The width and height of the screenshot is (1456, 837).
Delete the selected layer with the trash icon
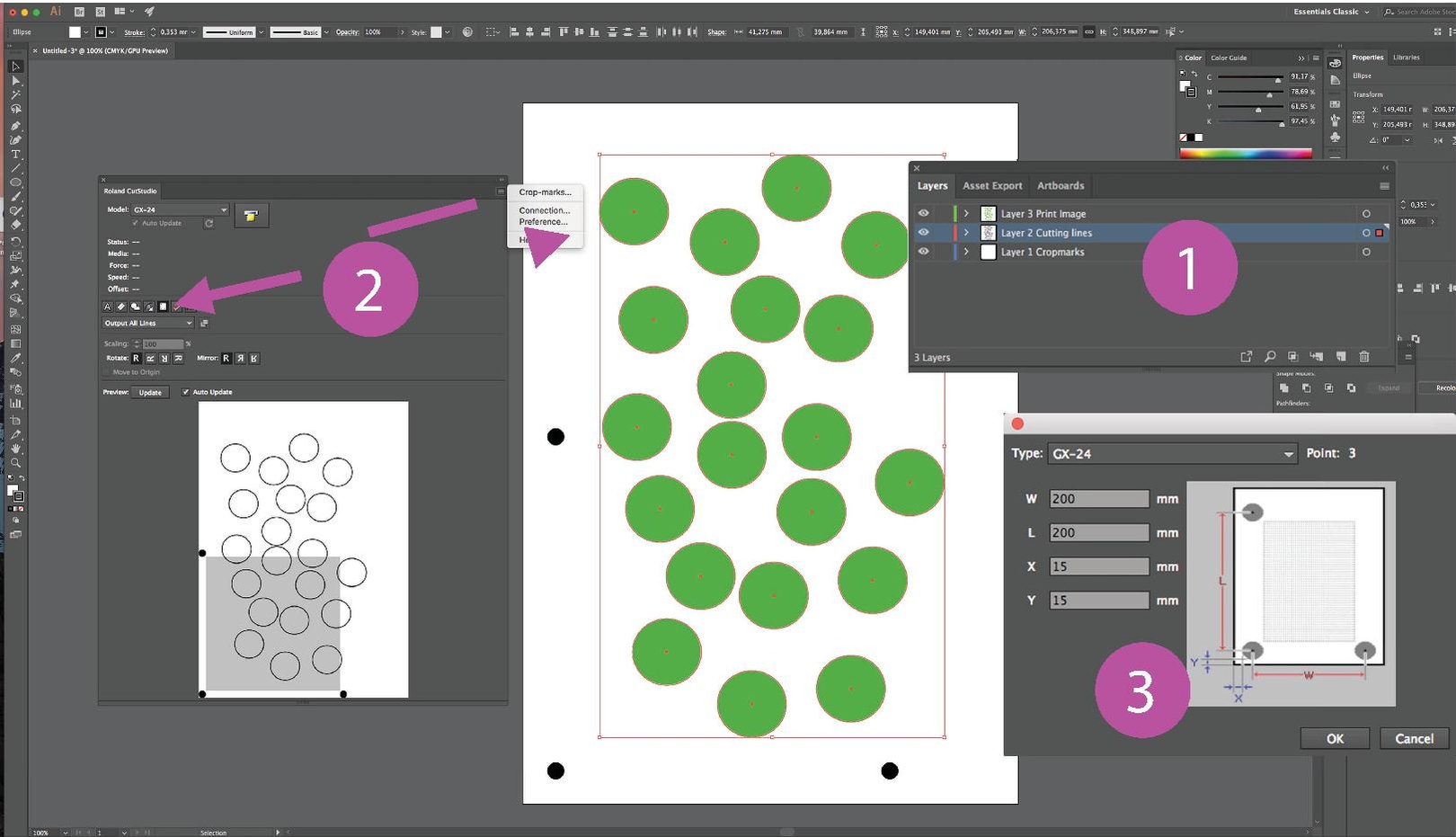click(1363, 357)
